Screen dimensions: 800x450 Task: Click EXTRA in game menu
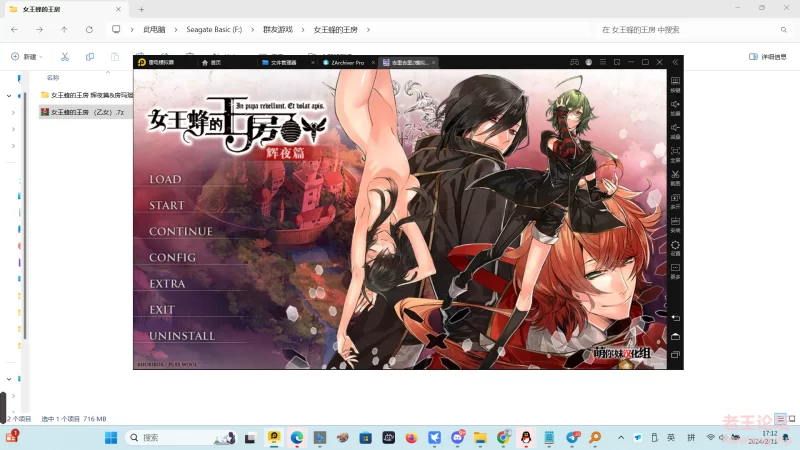pos(167,284)
